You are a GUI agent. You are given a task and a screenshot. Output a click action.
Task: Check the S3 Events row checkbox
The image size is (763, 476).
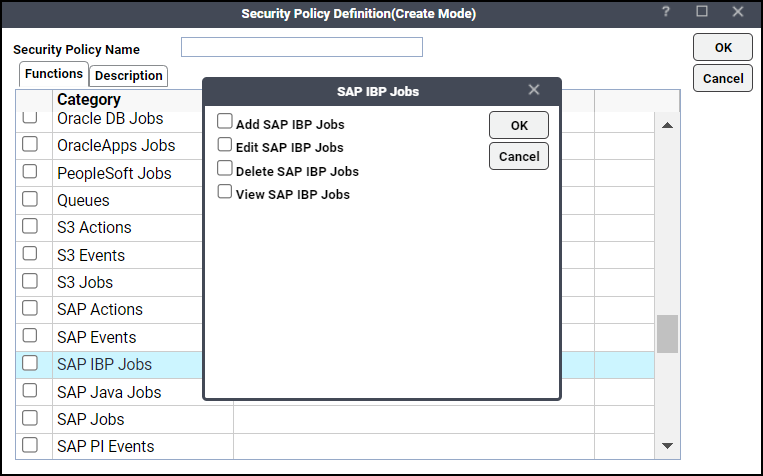tap(30, 253)
